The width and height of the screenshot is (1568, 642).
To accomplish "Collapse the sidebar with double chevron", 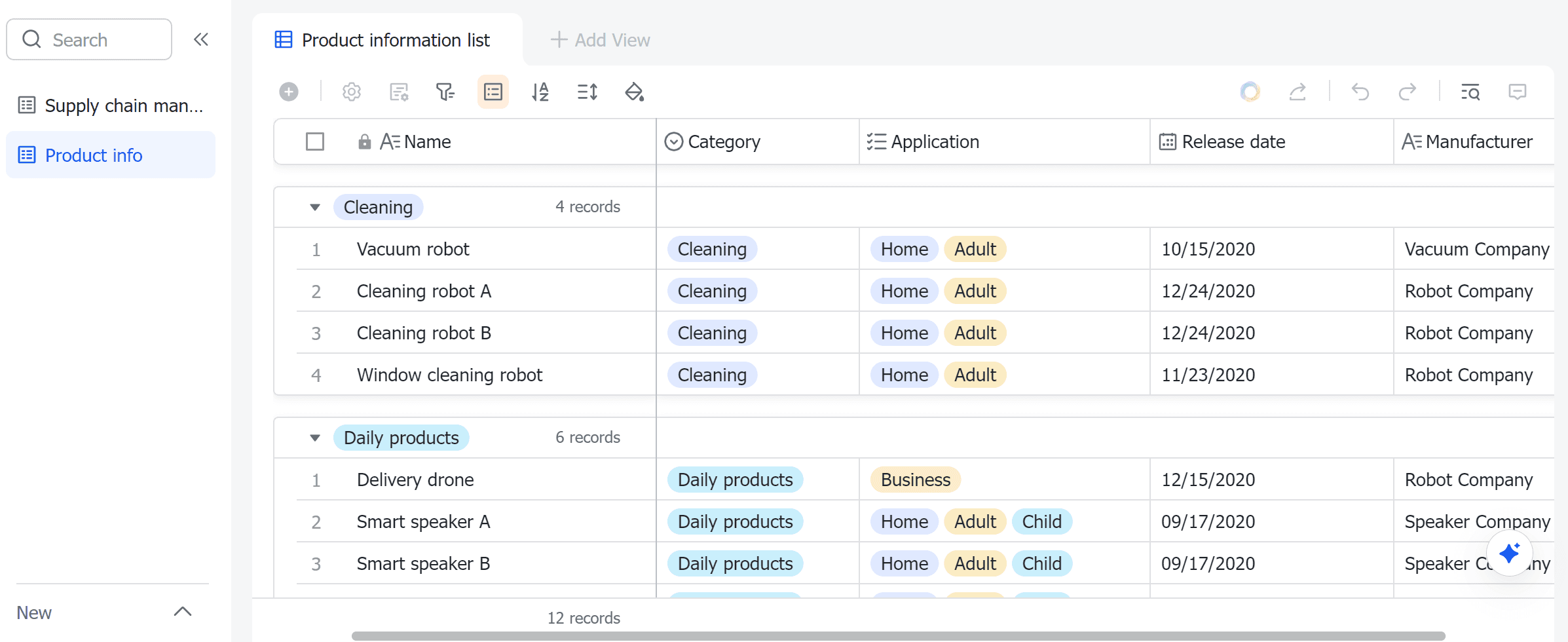I will [201, 40].
